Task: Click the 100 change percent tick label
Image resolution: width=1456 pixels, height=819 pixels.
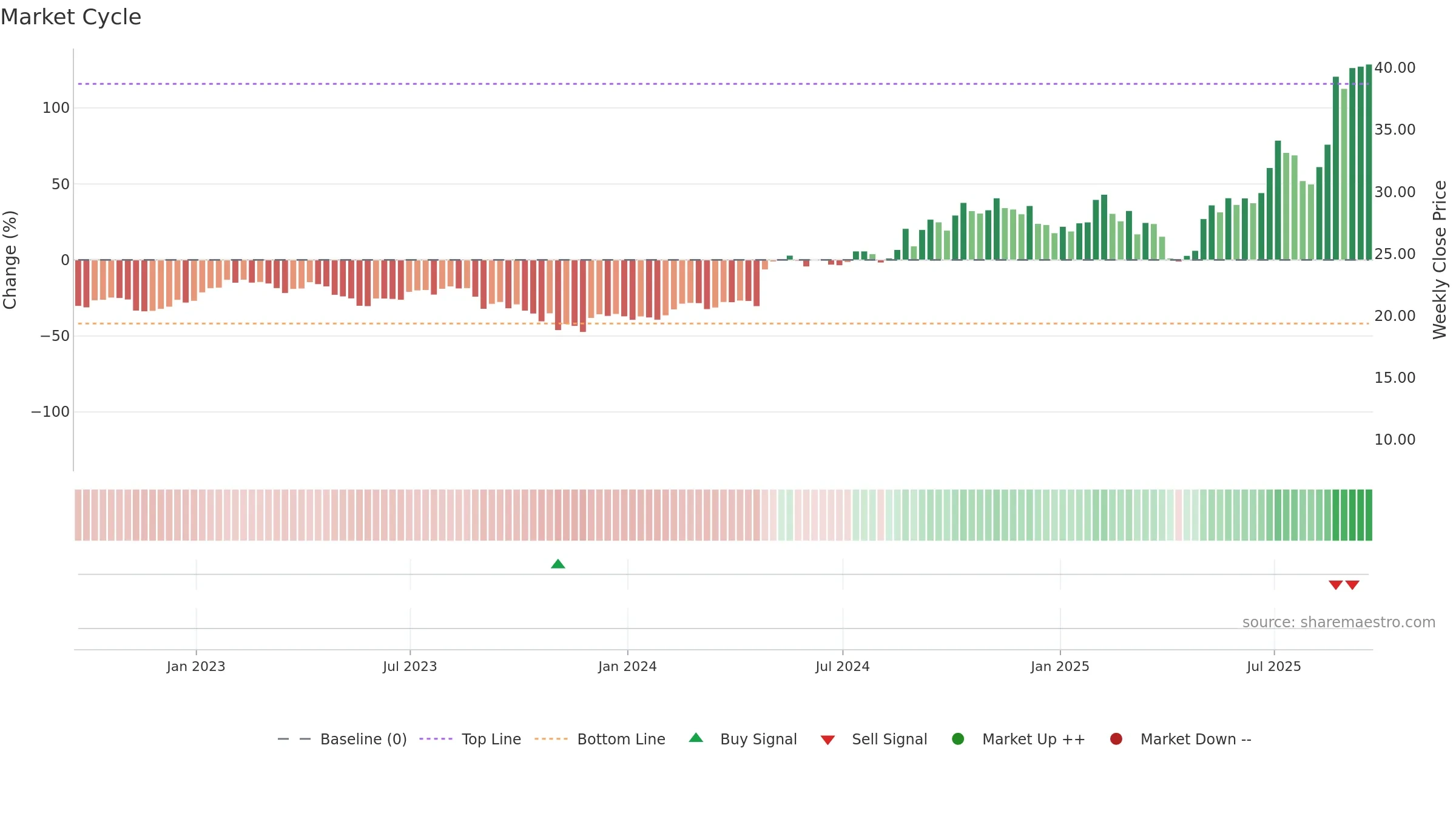Action: (56, 108)
